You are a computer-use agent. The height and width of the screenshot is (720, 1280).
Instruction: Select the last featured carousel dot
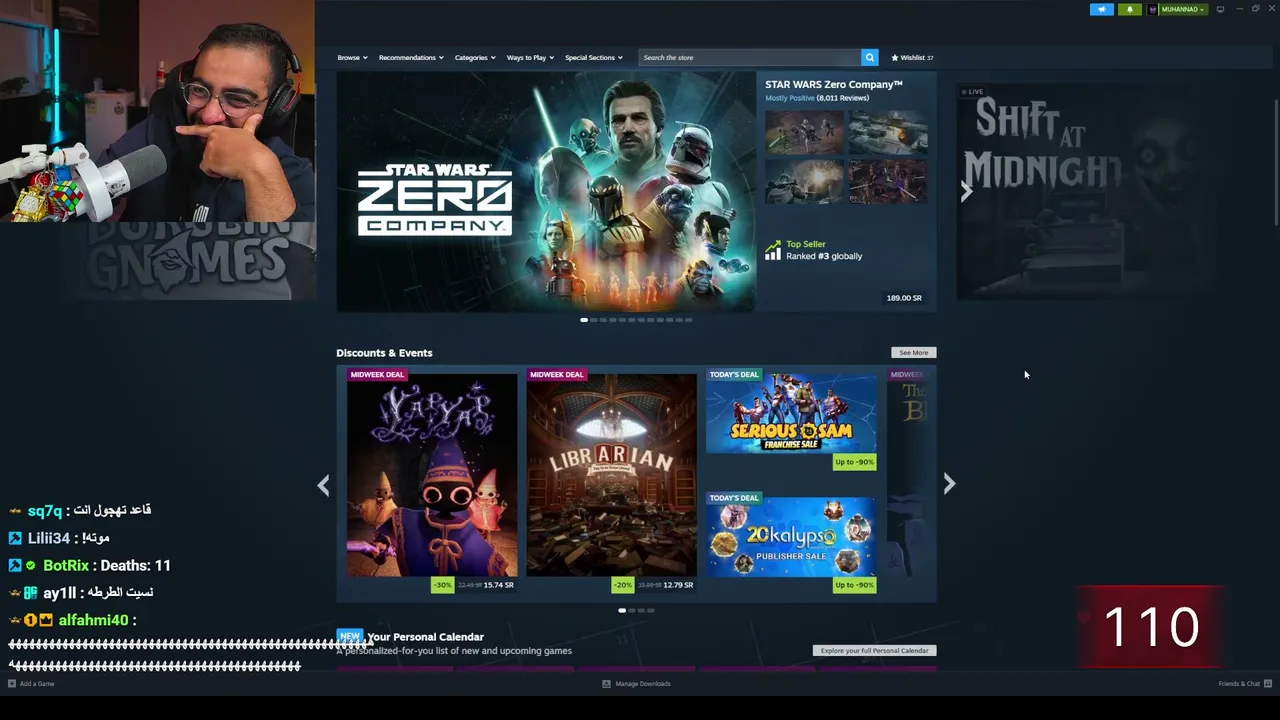tap(688, 320)
